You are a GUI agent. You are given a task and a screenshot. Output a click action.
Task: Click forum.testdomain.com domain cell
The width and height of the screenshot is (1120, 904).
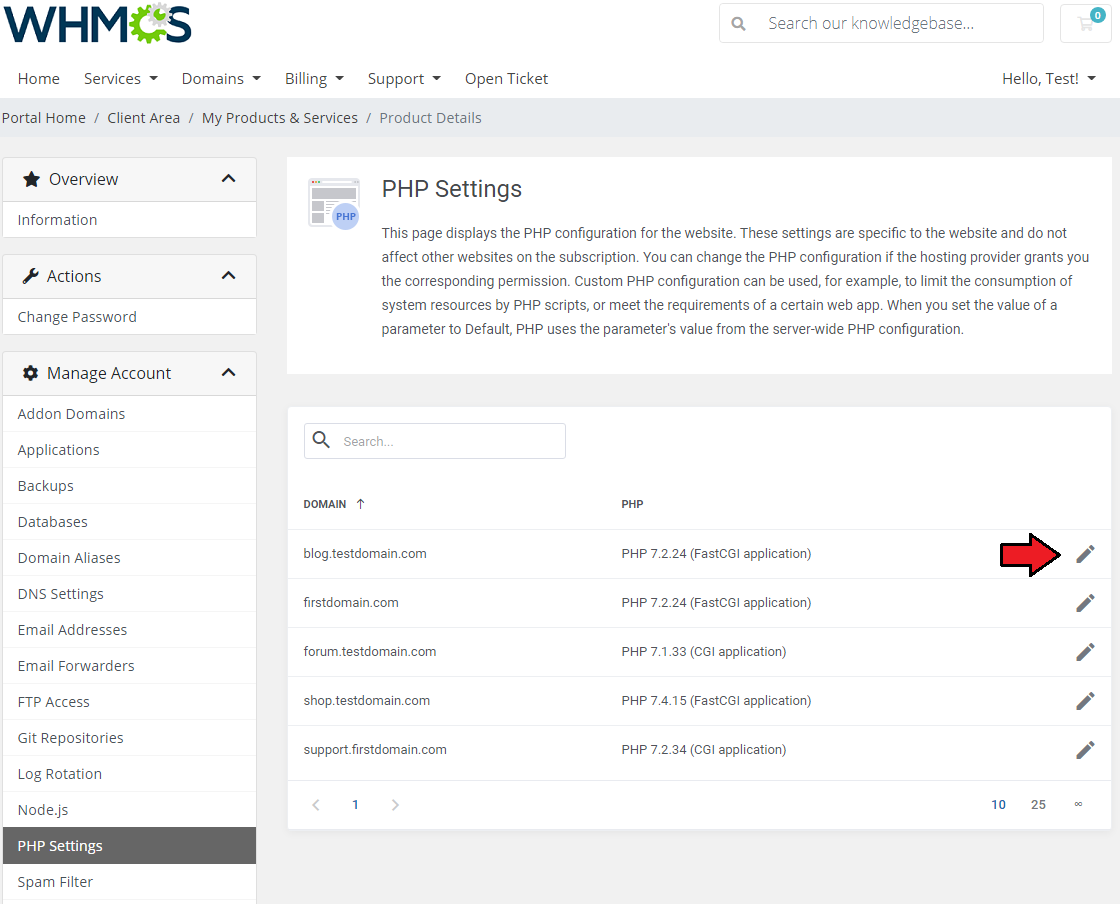[x=369, y=651]
